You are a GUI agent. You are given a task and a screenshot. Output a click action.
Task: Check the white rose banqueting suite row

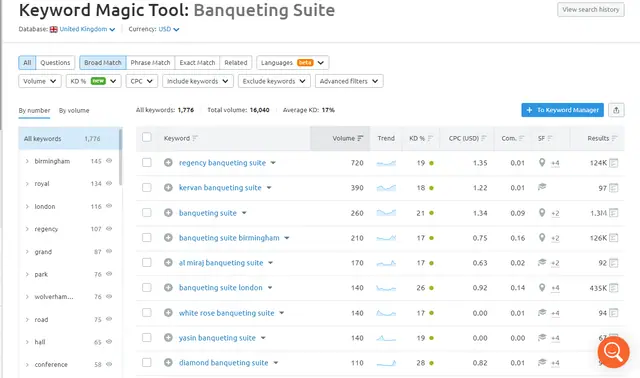pyautogui.click(x=147, y=313)
